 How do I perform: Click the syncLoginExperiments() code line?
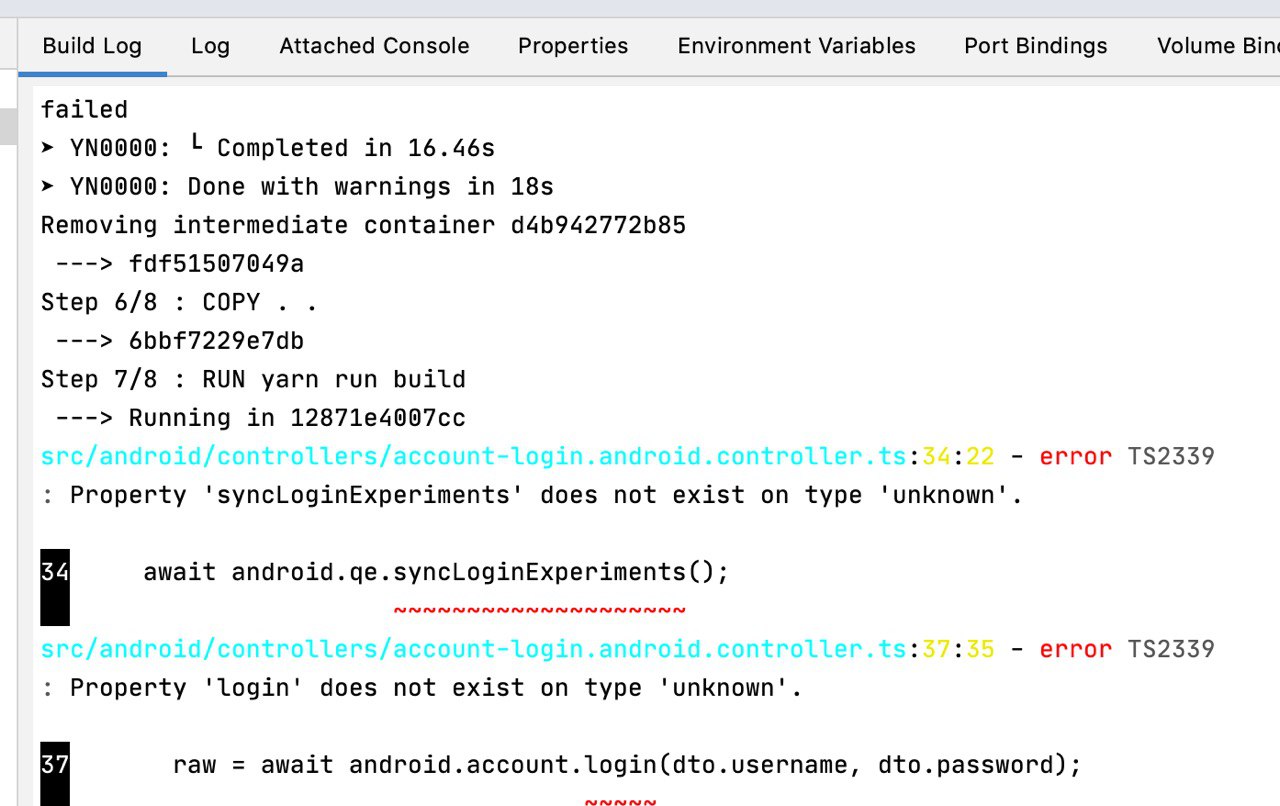pos(436,572)
